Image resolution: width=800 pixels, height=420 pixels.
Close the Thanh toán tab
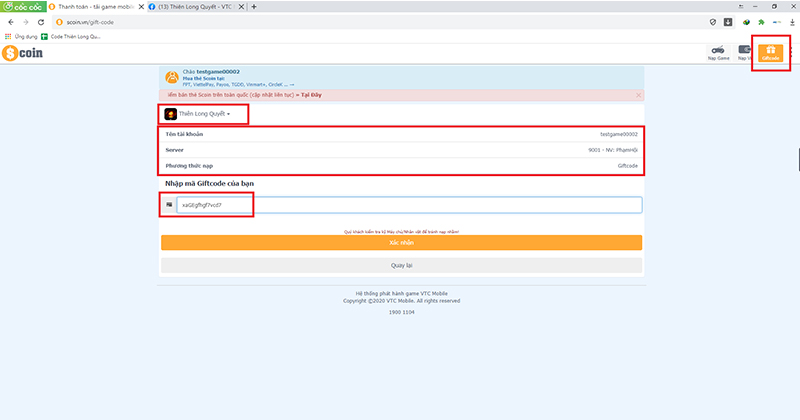tap(141, 7)
